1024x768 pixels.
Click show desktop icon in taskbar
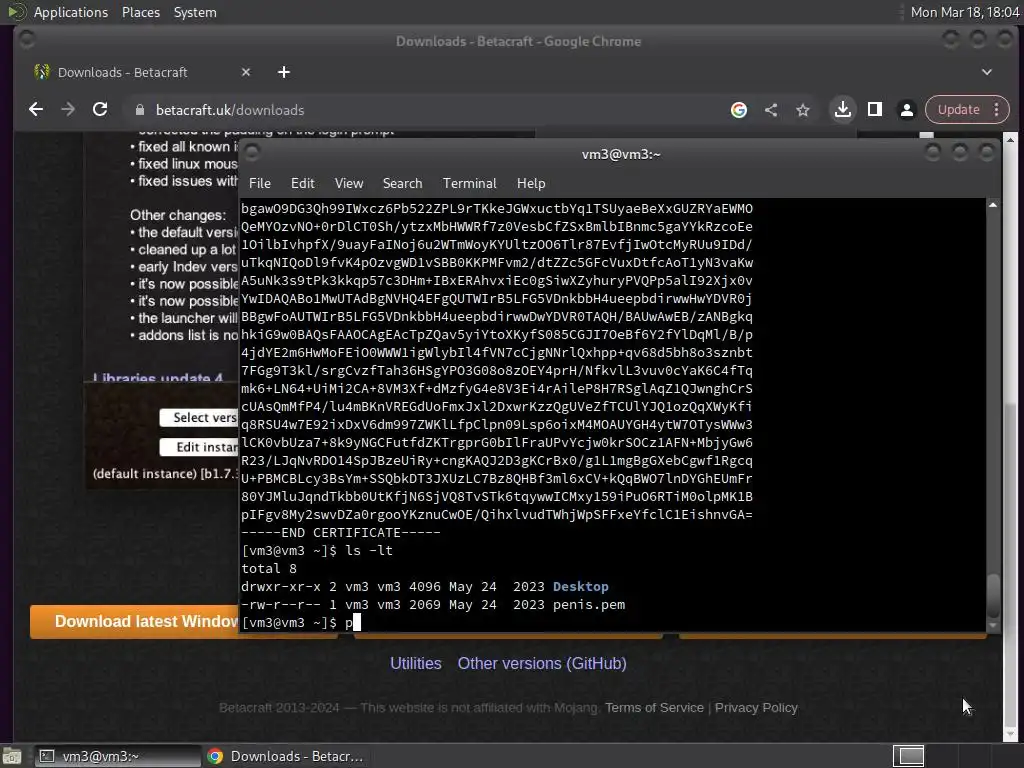coord(12,756)
